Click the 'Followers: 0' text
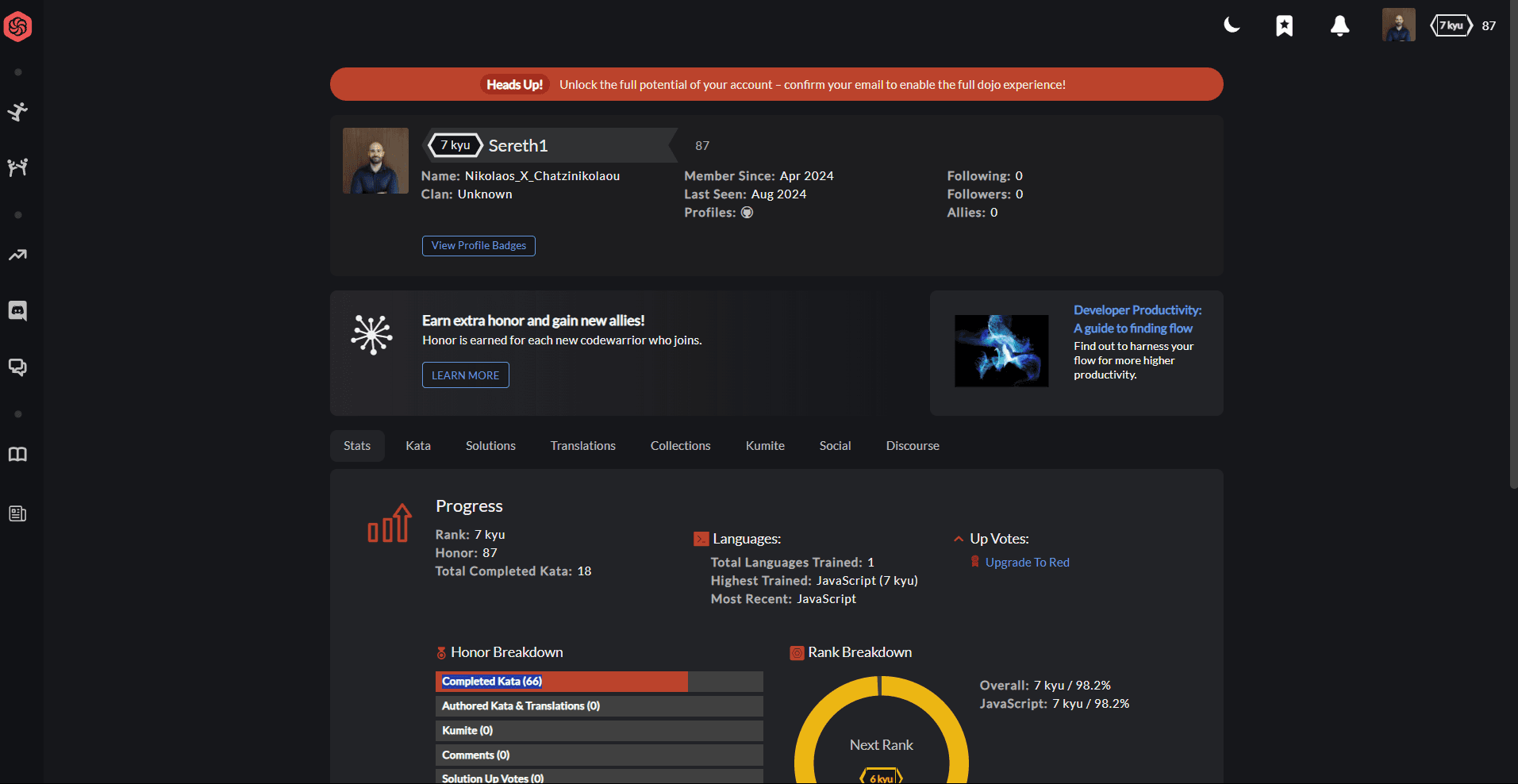Viewport: 1518px width, 784px height. point(985,194)
